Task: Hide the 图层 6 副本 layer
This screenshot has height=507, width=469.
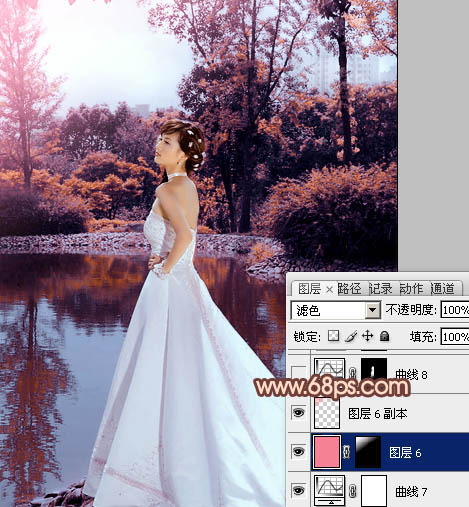Action: [x=298, y=413]
